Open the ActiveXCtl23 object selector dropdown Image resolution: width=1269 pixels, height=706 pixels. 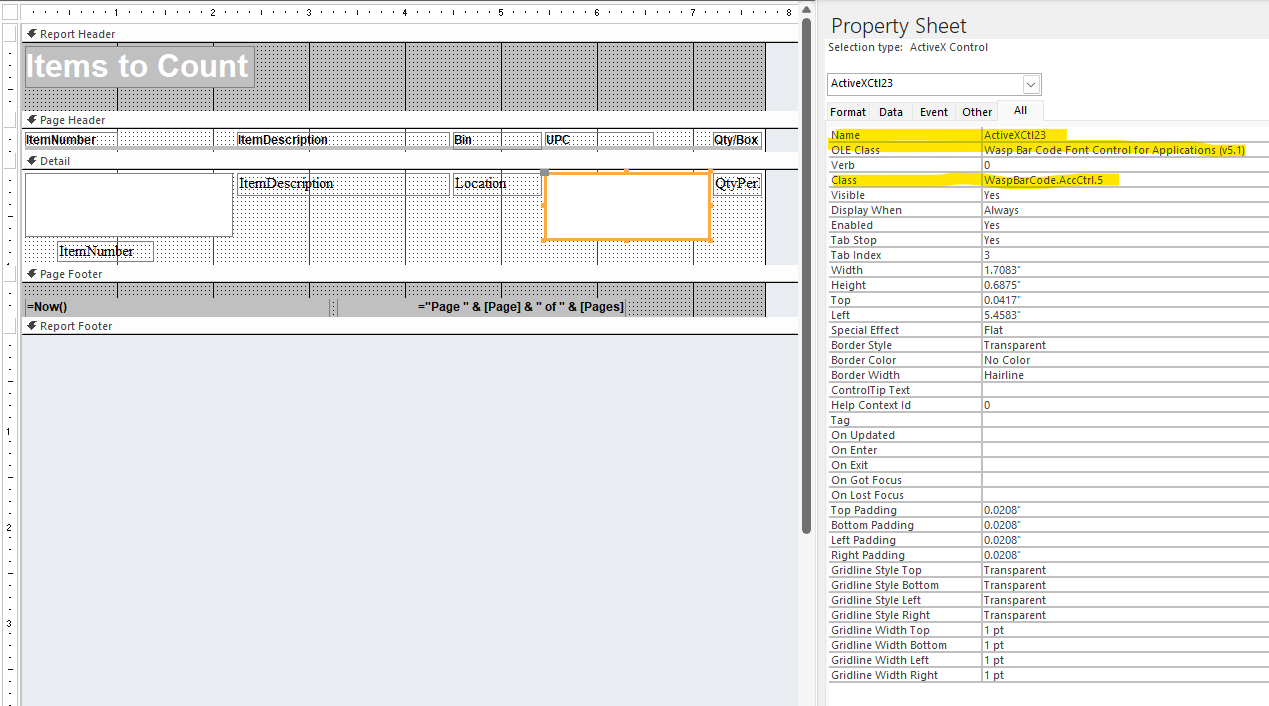[1032, 84]
